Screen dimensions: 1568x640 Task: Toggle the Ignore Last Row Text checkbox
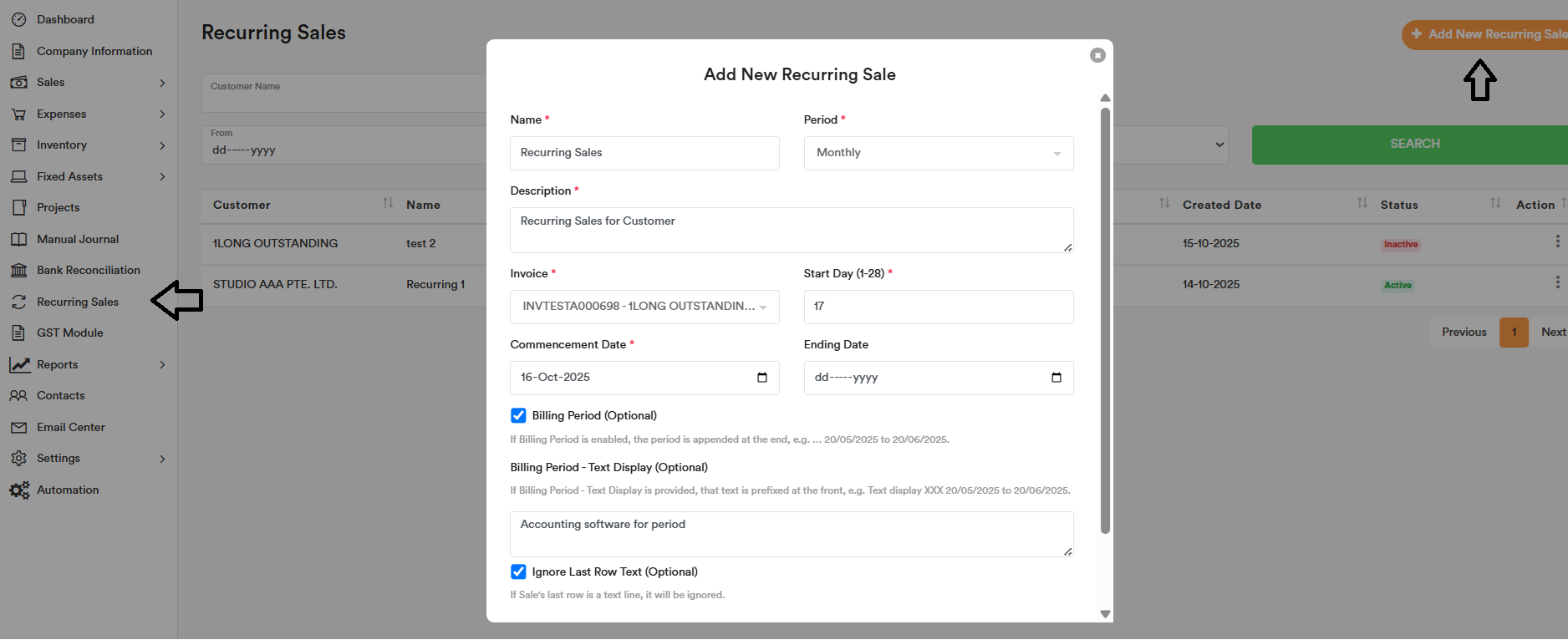(518, 572)
